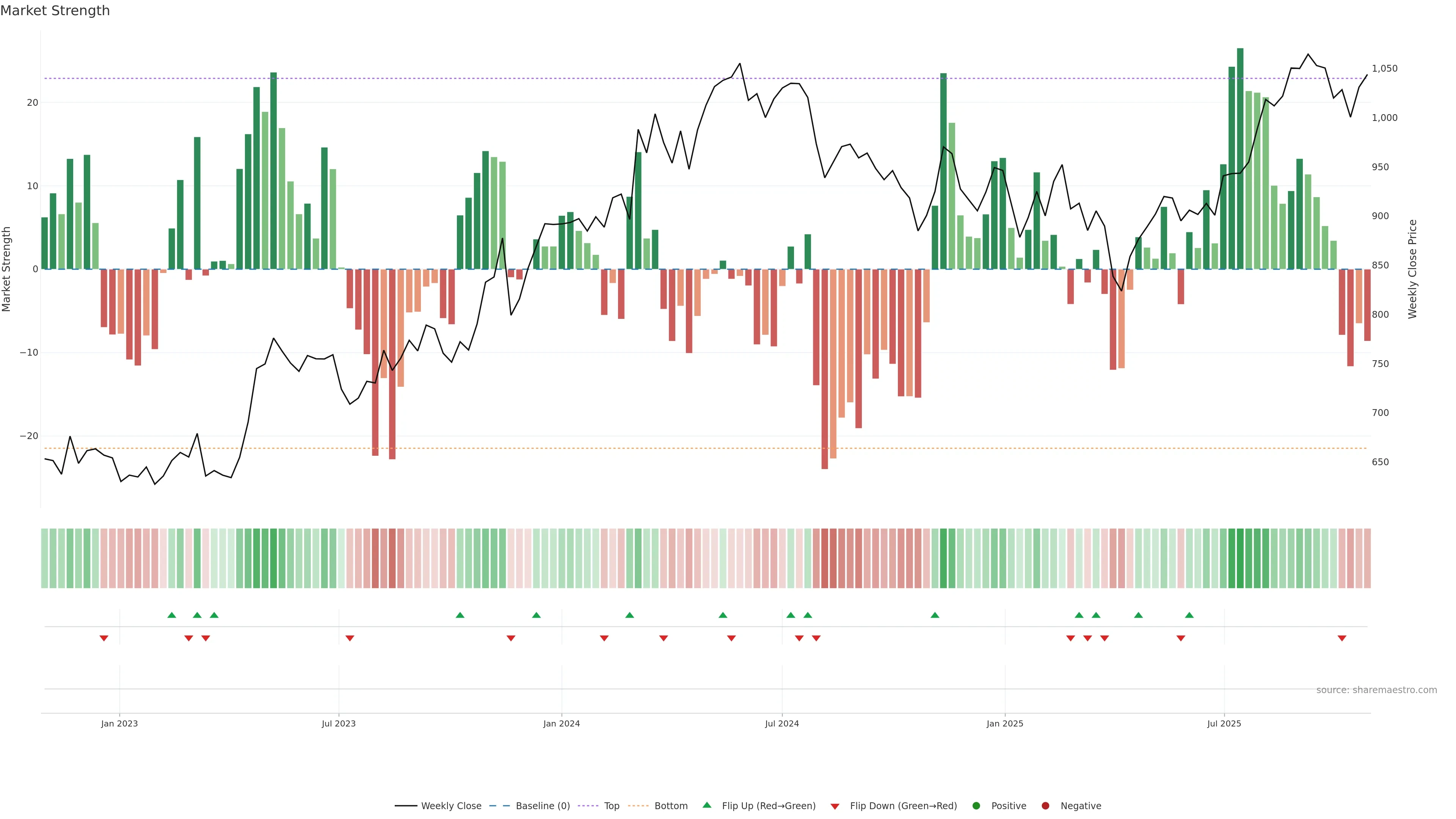This screenshot has height=819, width=1456.
Task: Click the red flip-down marker just after Jul 2023
Action: pyautogui.click(x=350, y=638)
